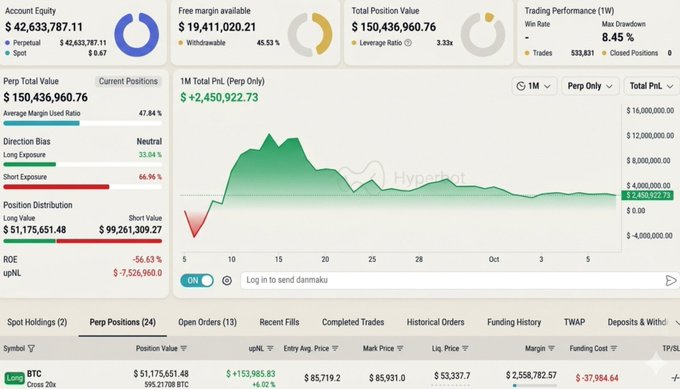Click the Position Value sort icon

pos(183,348)
